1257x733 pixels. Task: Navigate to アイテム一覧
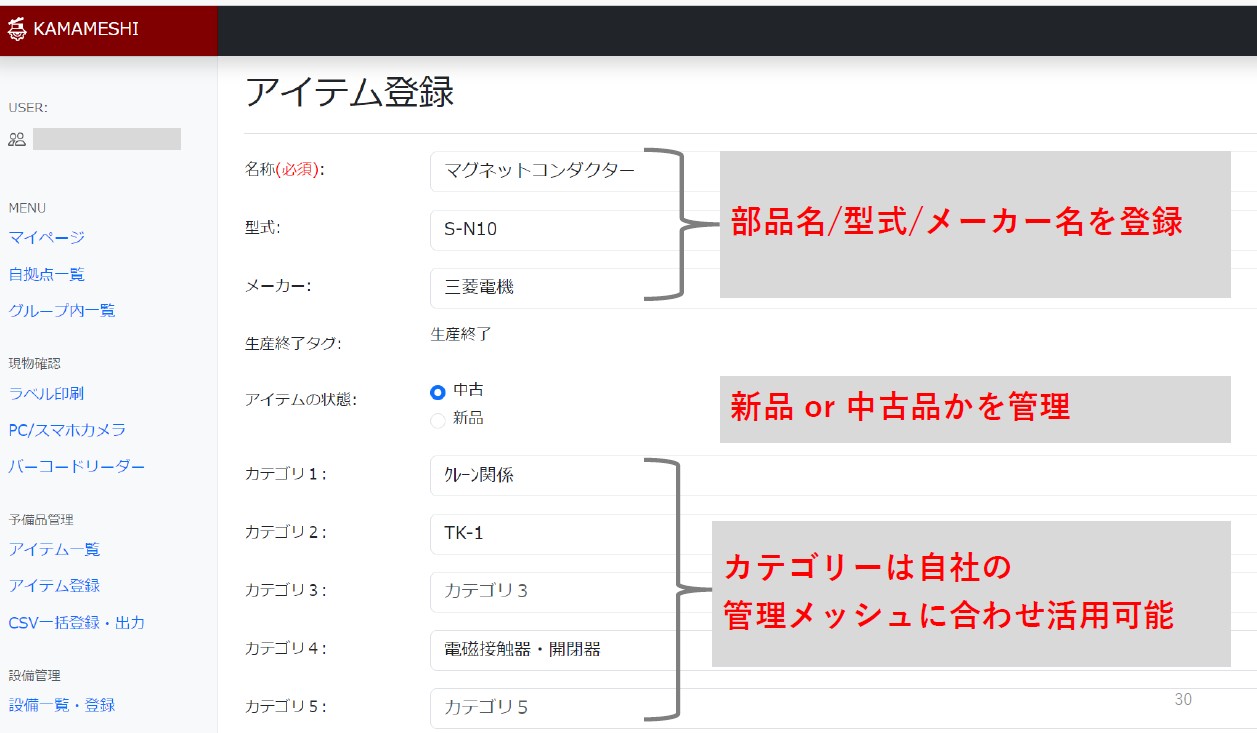(x=54, y=549)
